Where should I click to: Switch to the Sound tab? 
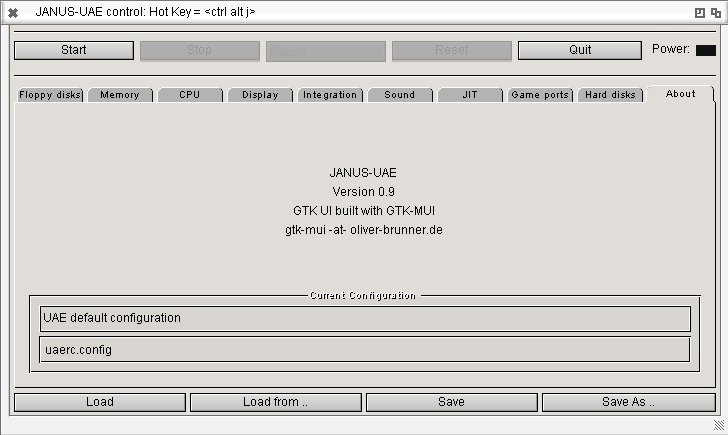pyautogui.click(x=400, y=95)
